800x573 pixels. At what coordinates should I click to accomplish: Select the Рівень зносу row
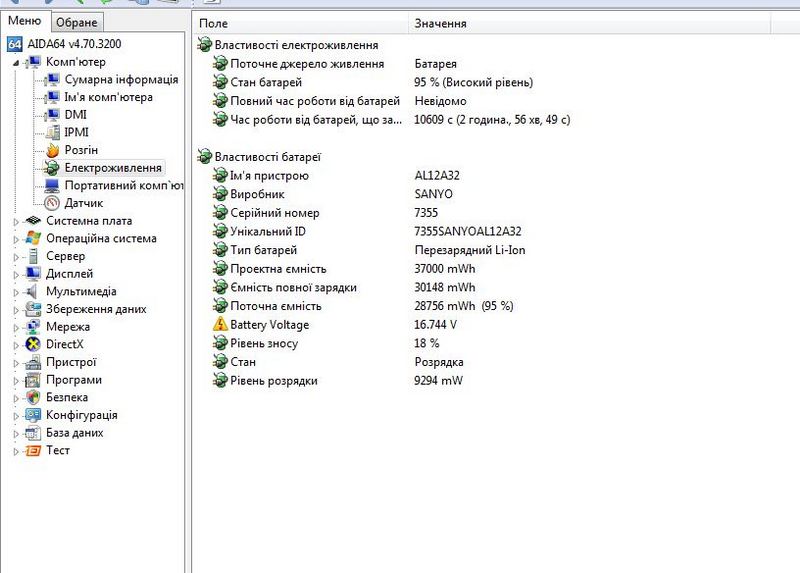[264, 344]
